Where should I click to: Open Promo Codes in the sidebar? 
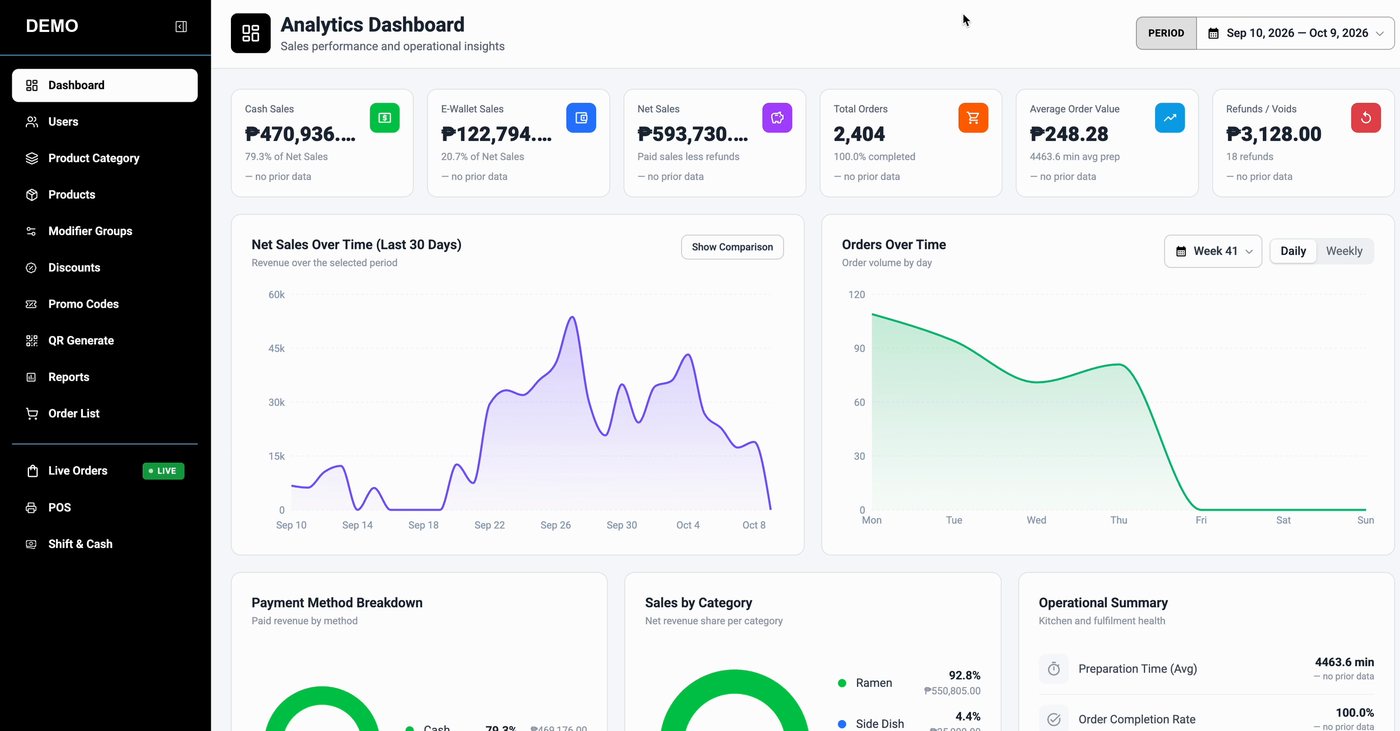pos(105,304)
